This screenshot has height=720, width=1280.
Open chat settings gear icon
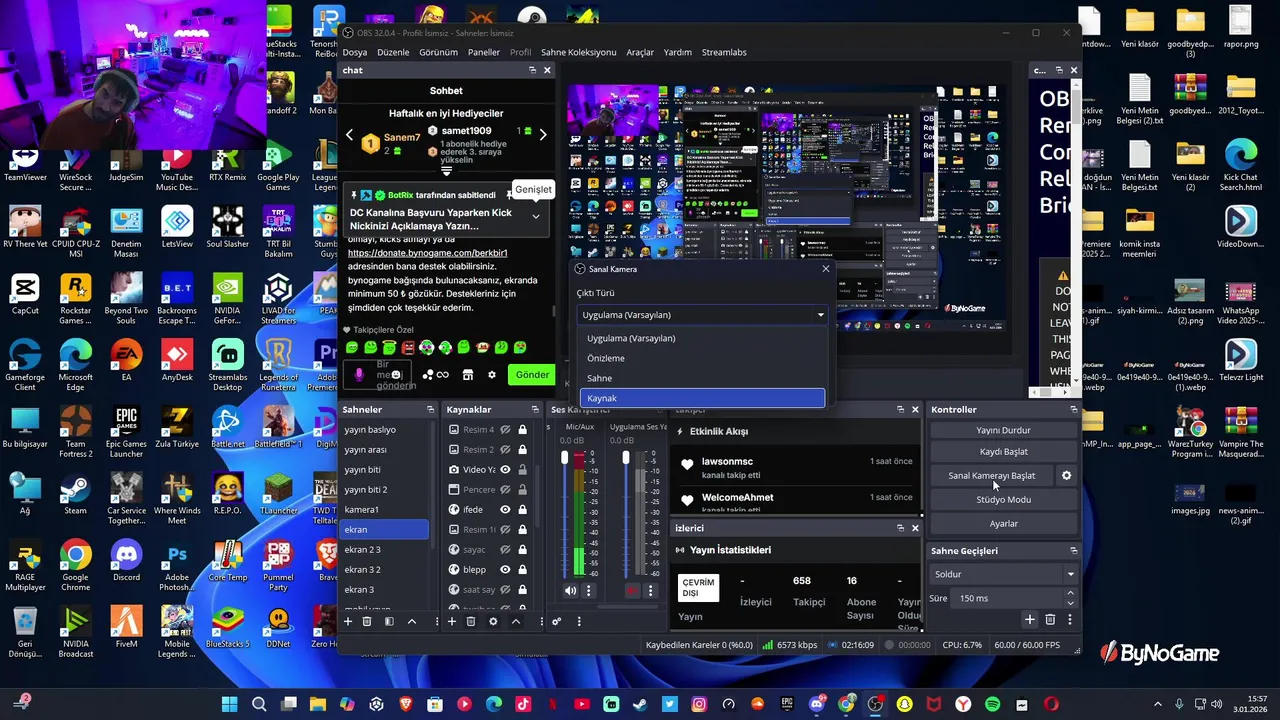(x=491, y=375)
